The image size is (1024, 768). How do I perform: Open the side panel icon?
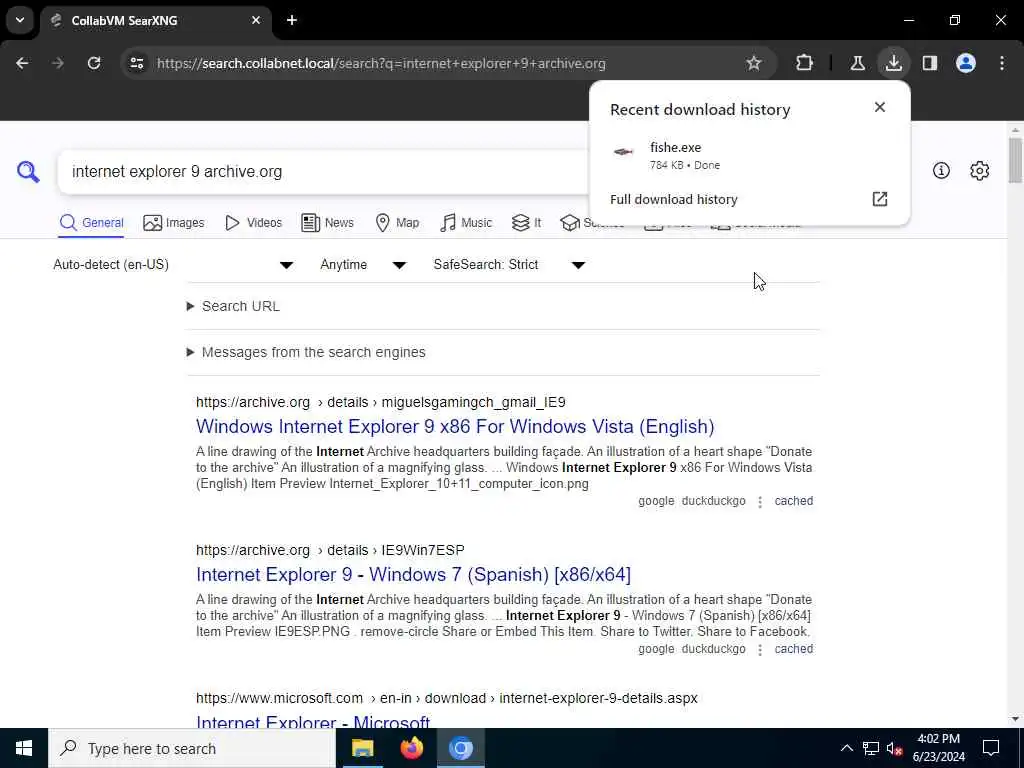tap(930, 63)
